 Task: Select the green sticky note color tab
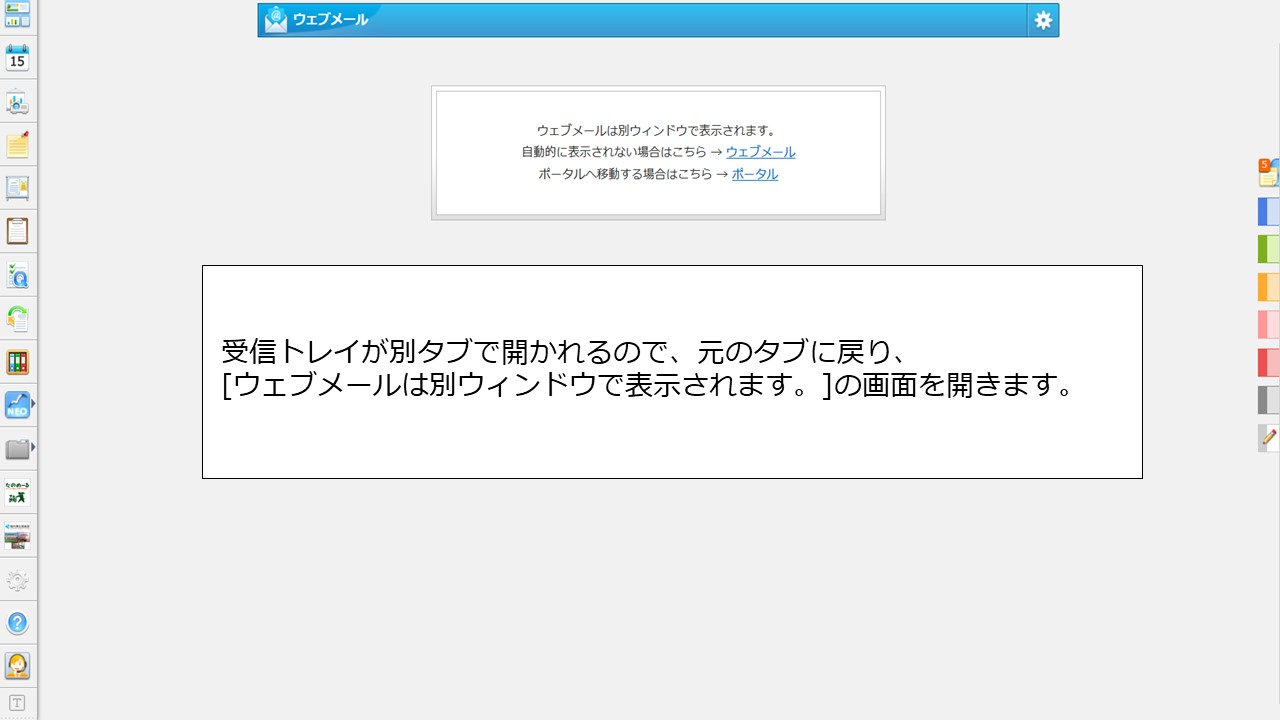tap(1268, 249)
